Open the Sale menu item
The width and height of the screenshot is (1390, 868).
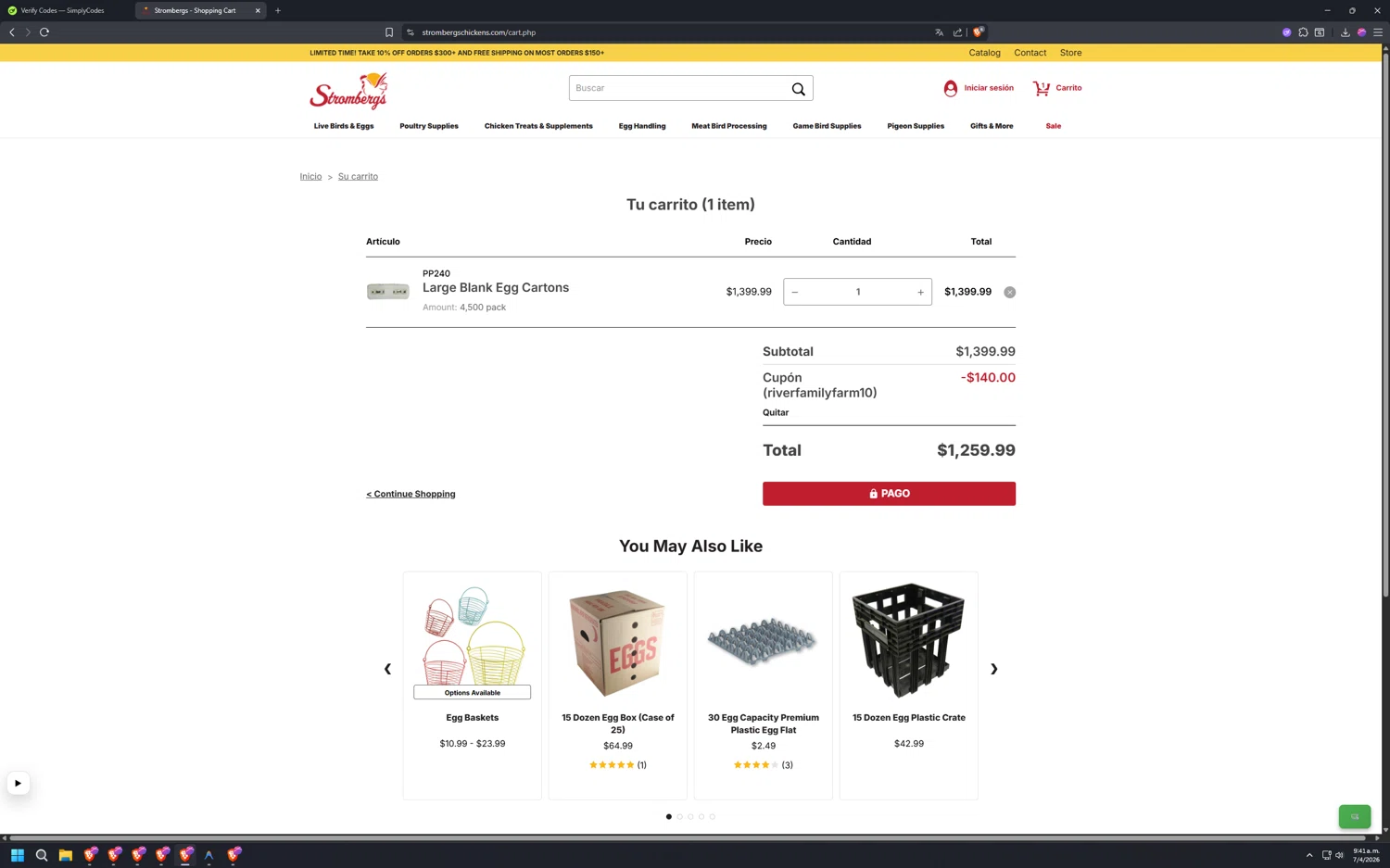pos(1054,126)
